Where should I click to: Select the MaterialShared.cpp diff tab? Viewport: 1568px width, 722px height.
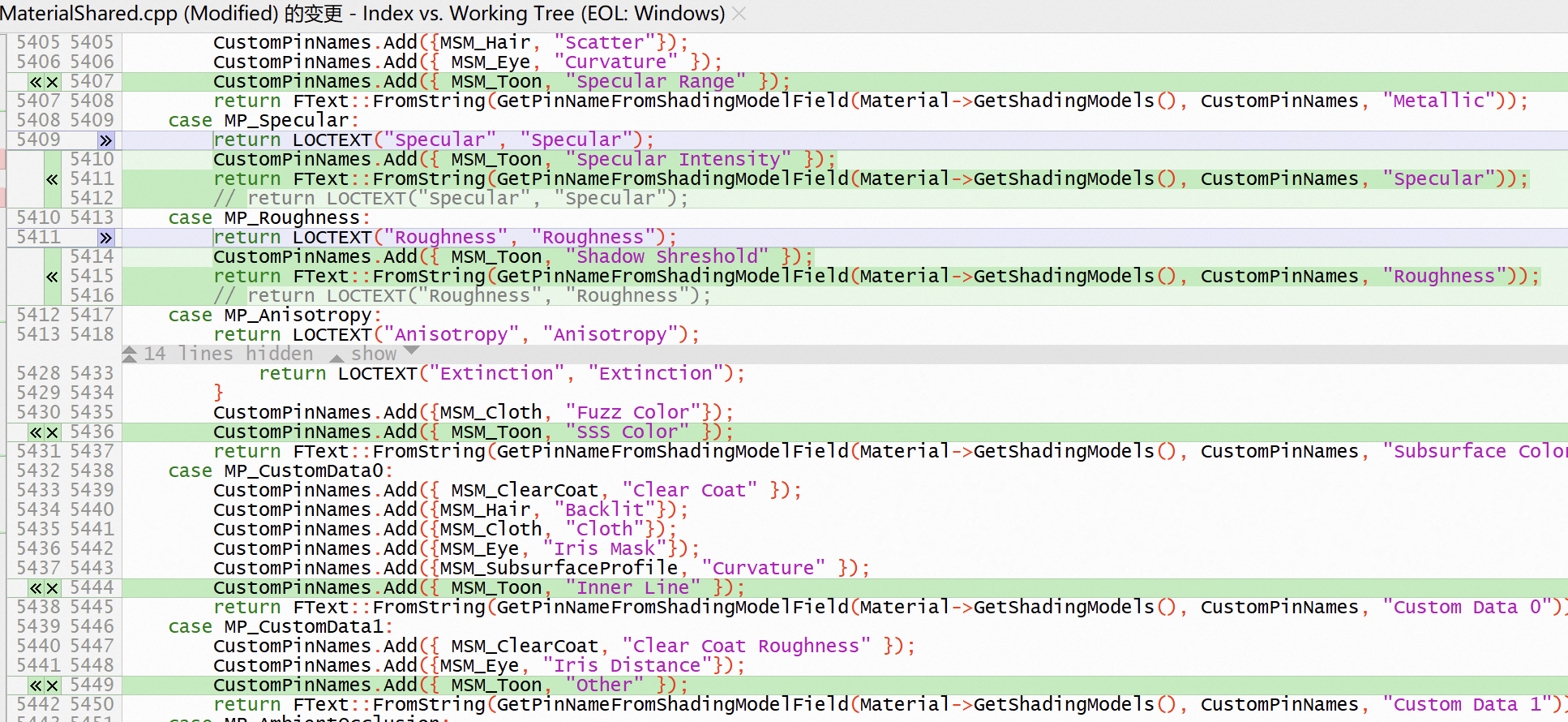[362, 14]
